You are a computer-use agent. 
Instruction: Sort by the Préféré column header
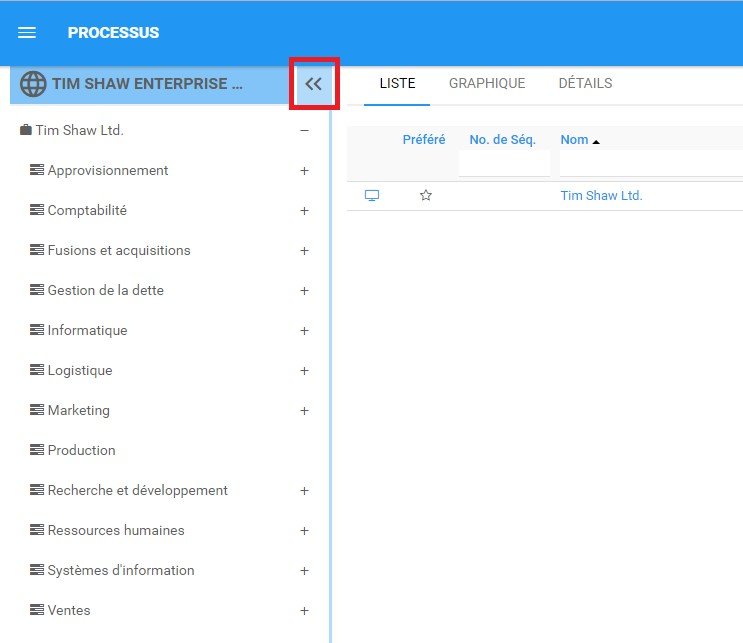[424, 139]
